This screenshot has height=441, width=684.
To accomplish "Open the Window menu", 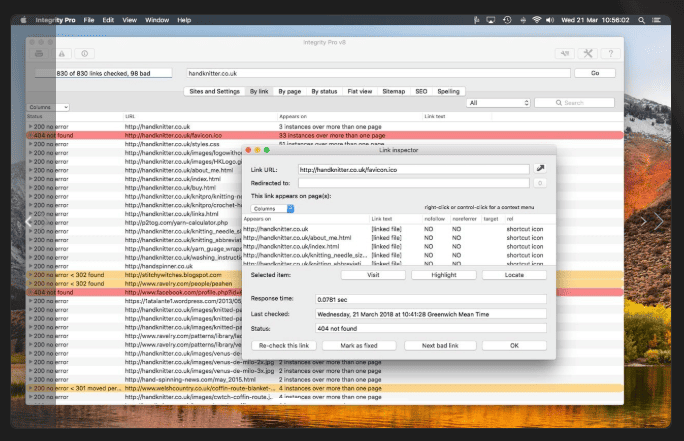I will point(157,20).
